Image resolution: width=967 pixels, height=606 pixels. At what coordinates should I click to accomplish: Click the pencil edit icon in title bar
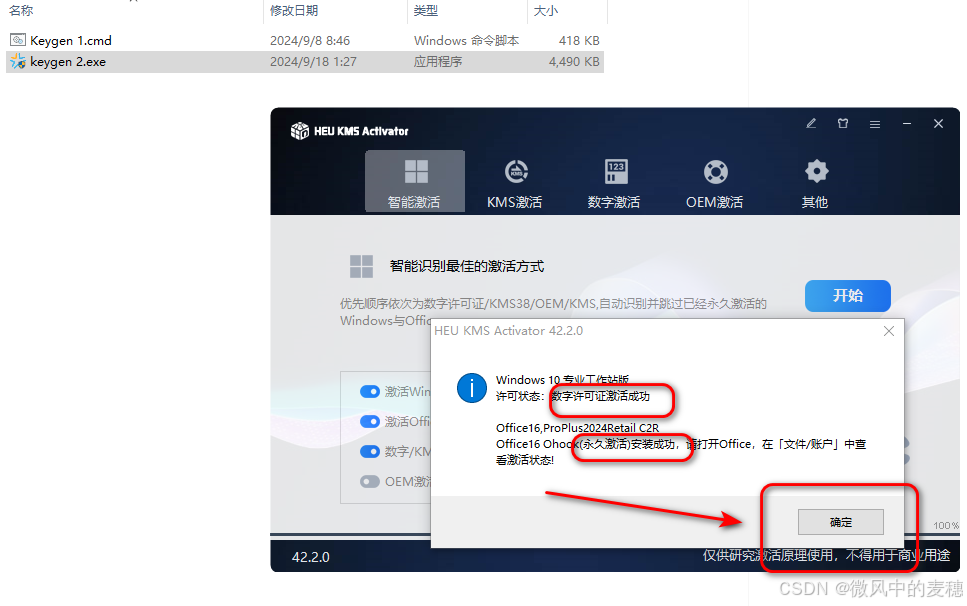point(811,123)
